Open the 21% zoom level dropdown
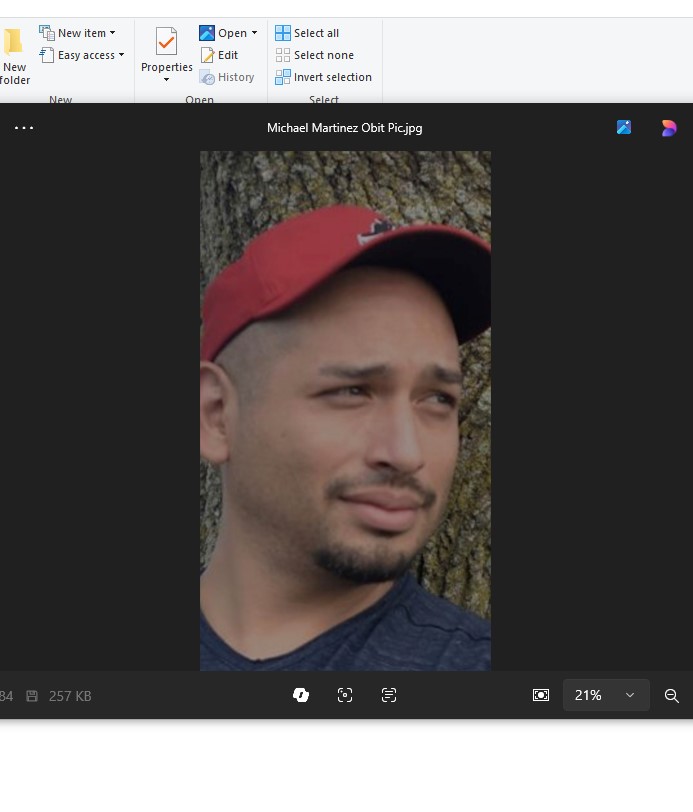This screenshot has height=812, width=693. click(x=606, y=695)
